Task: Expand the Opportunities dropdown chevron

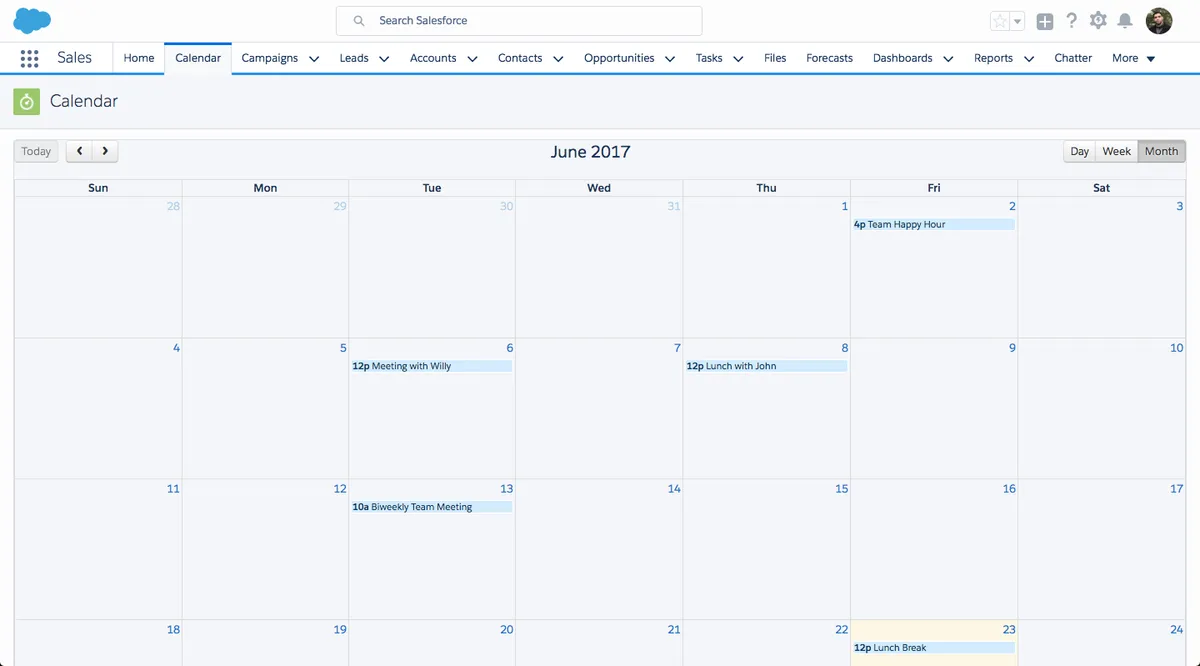Action: (670, 59)
